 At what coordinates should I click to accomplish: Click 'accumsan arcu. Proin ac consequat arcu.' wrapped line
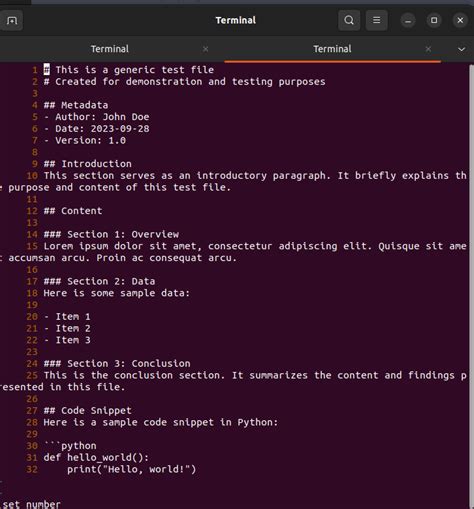tap(122, 258)
